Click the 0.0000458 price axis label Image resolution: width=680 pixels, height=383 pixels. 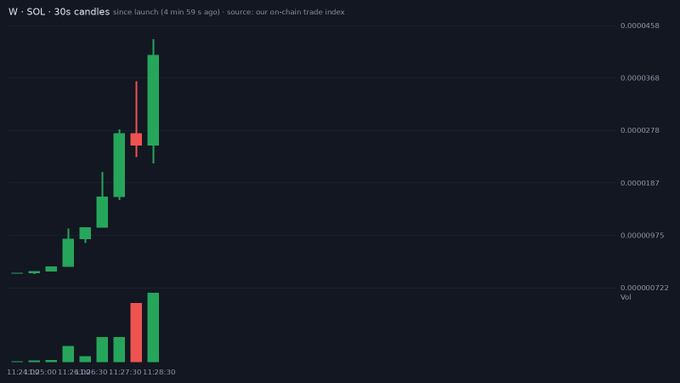pos(640,26)
